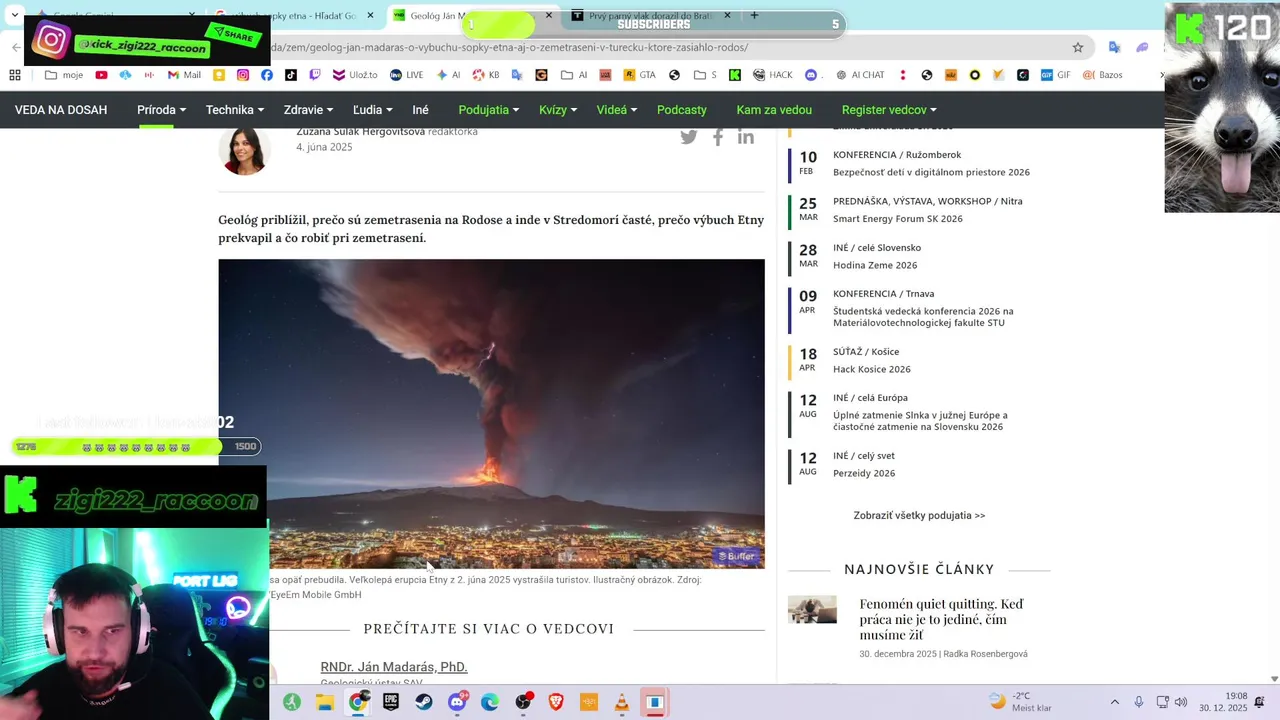The height and width of the screenshot is (720, 1280).
Task: Open 'Hack Kosice 2026' event
Action: (x=871, y=369)
